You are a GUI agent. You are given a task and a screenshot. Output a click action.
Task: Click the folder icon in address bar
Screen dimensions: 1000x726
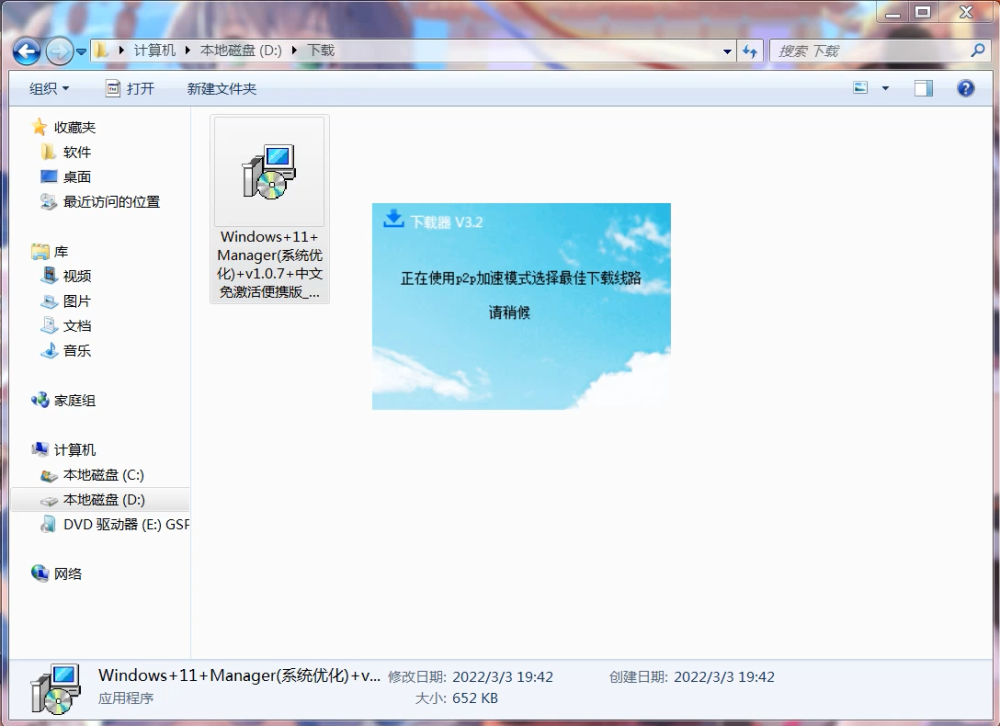tap(101, 50)
